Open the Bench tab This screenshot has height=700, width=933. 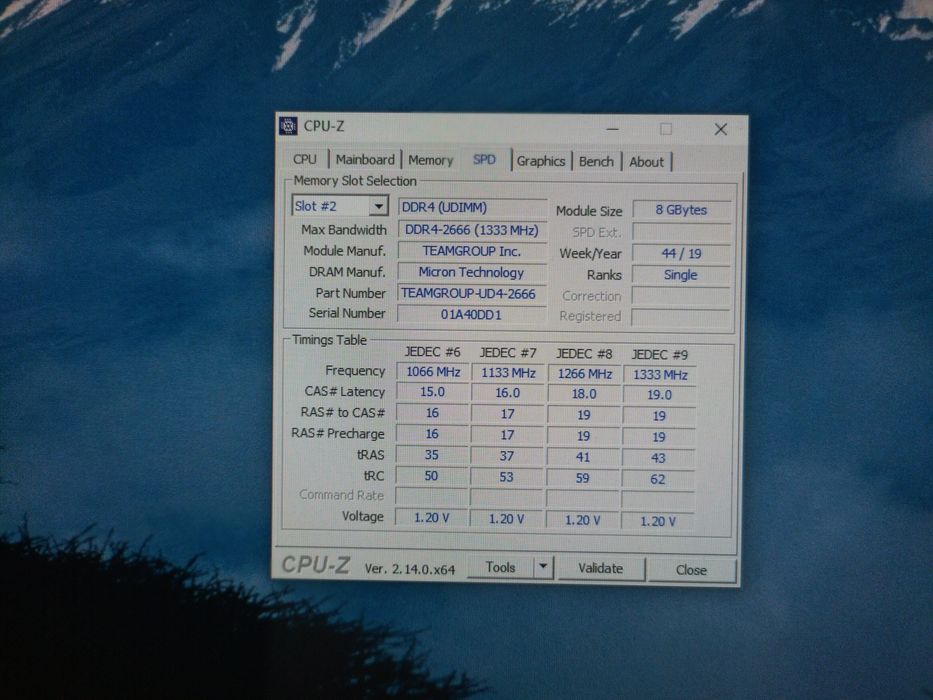(x=596, y=161)
